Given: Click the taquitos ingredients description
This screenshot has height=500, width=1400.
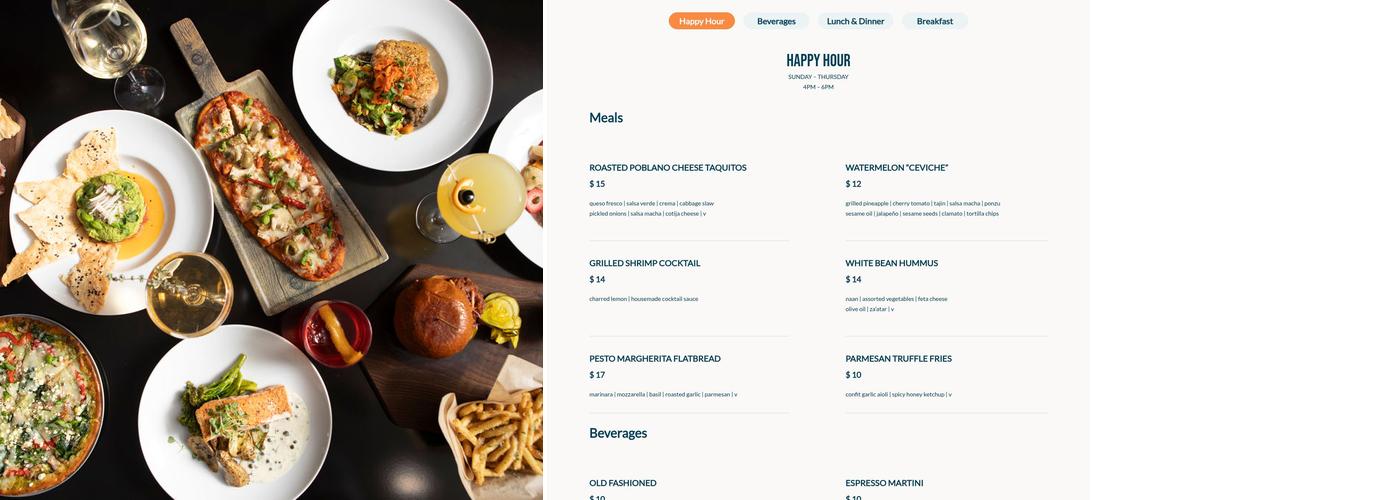Looking at the screenshot, I should (x=652, y=208).
